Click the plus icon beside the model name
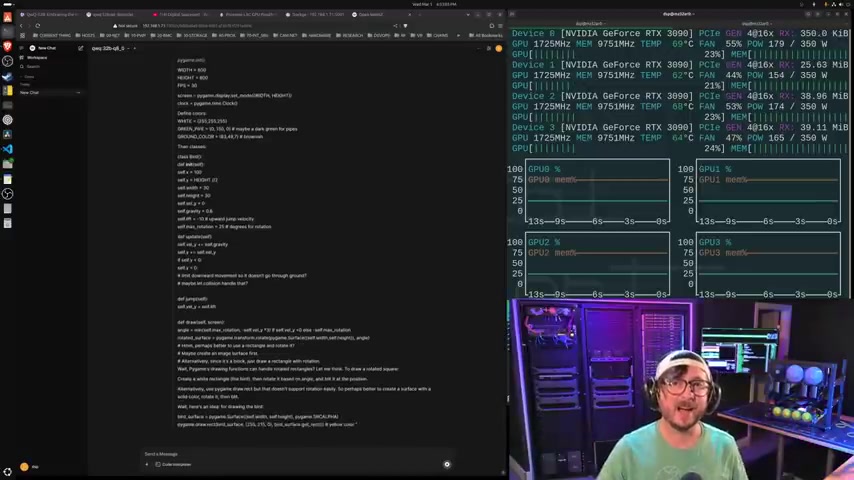 click(x=135, y=48)
